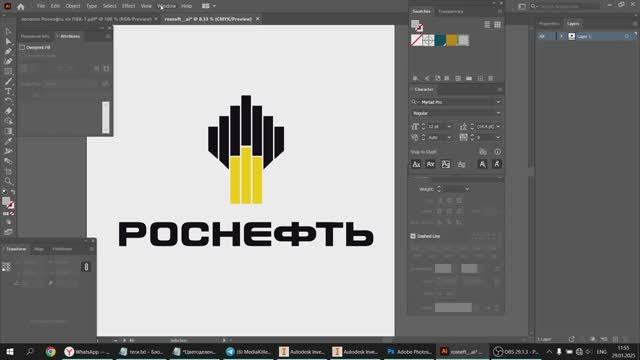This screenshot has width=640, height=360.
Task: Open the Swatches panel menu
Action: (500, 11)
